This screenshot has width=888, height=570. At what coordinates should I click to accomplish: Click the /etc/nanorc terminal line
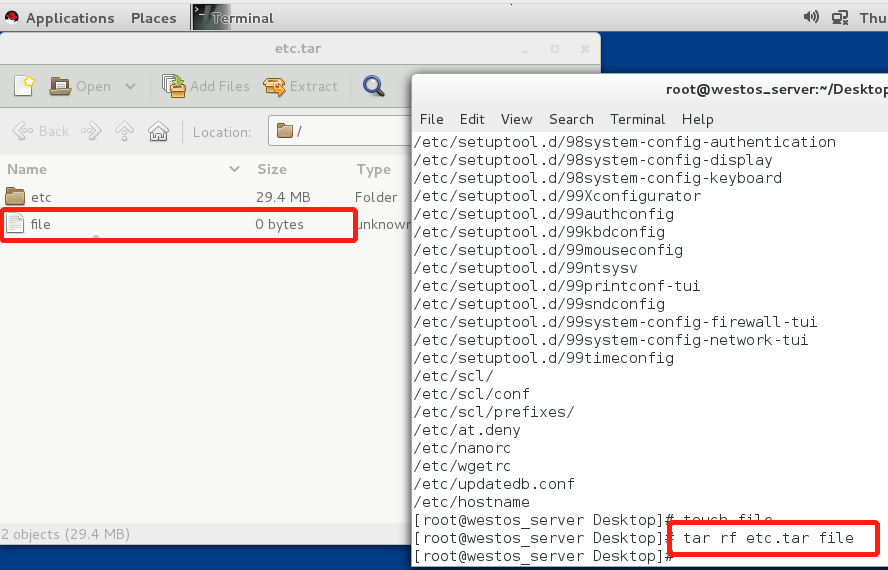462,448
